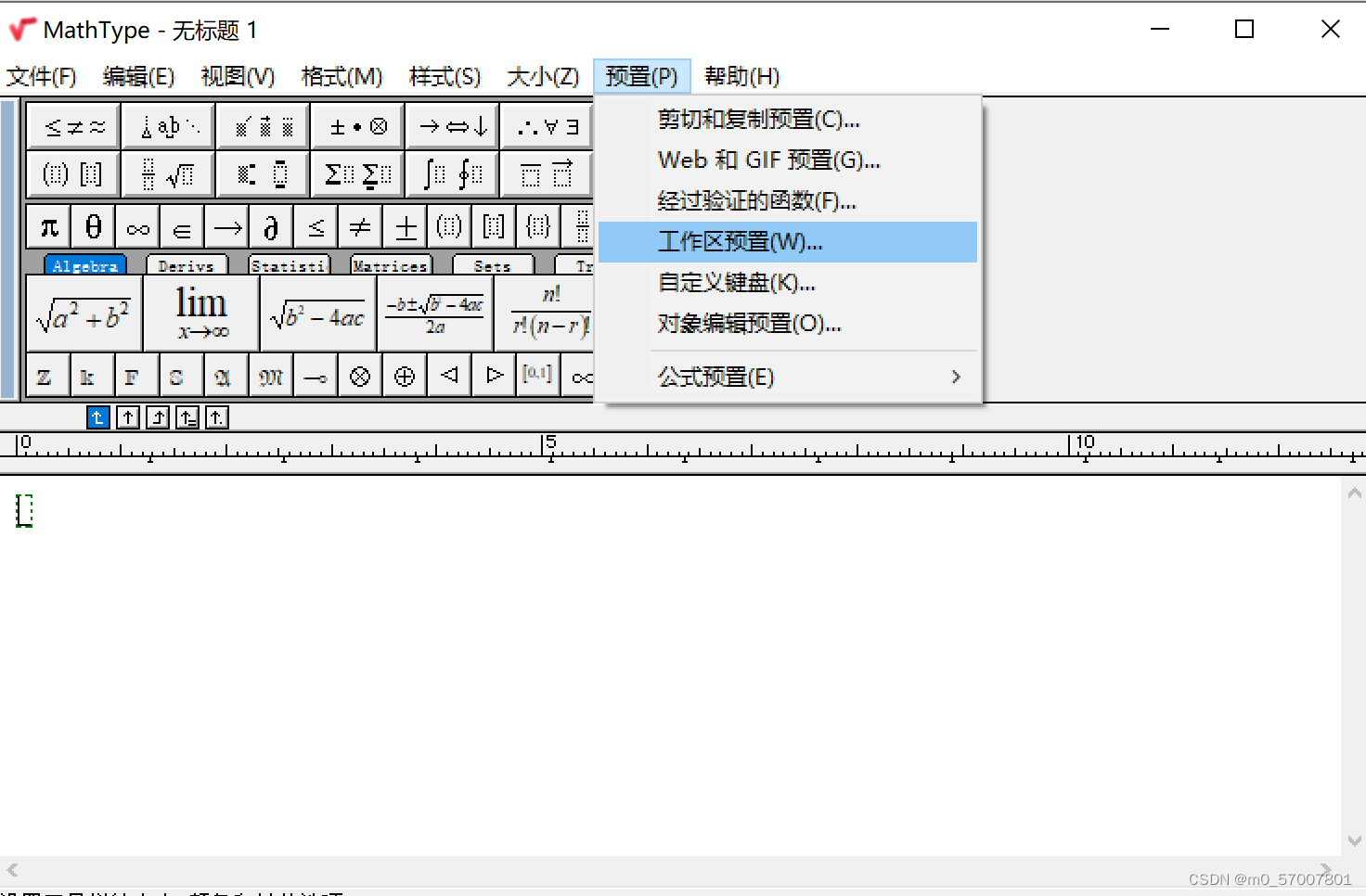Open the spaces and ellipses palette
Screen dimensions: 1366x896
pyautogui.click(x=169, y=127)
